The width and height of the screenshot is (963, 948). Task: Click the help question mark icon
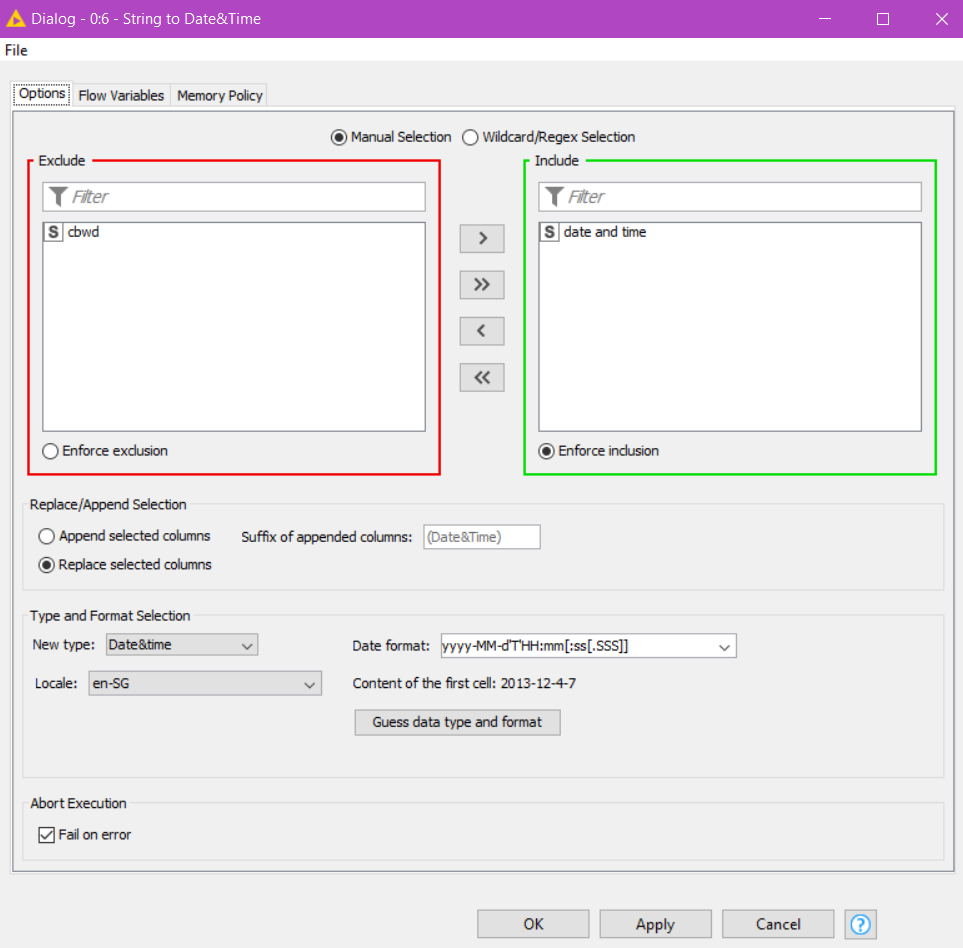pyautogui.click(x=860, y=924)
